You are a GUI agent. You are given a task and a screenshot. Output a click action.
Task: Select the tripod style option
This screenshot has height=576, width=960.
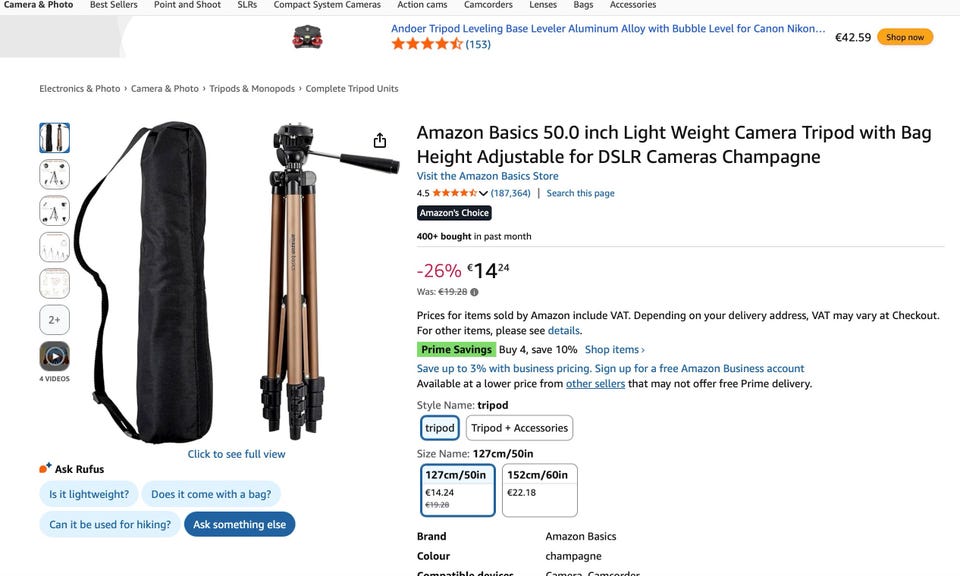tap(440, 428)
